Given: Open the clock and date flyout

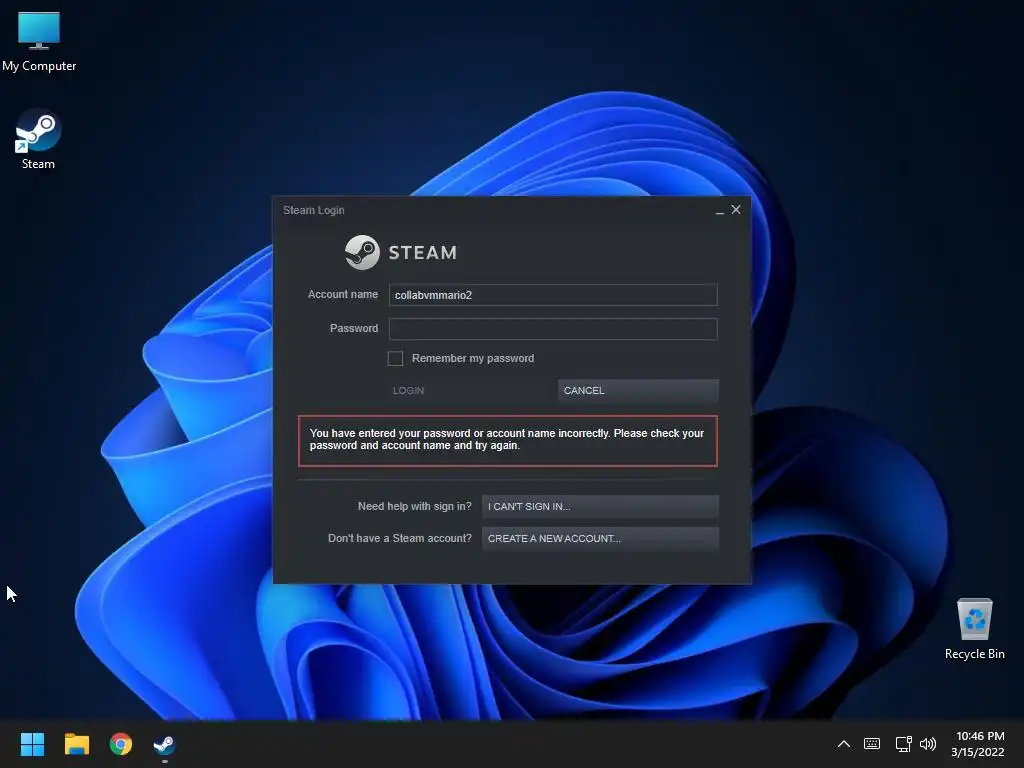Looking at the screenshot, I should click(978, 744).
